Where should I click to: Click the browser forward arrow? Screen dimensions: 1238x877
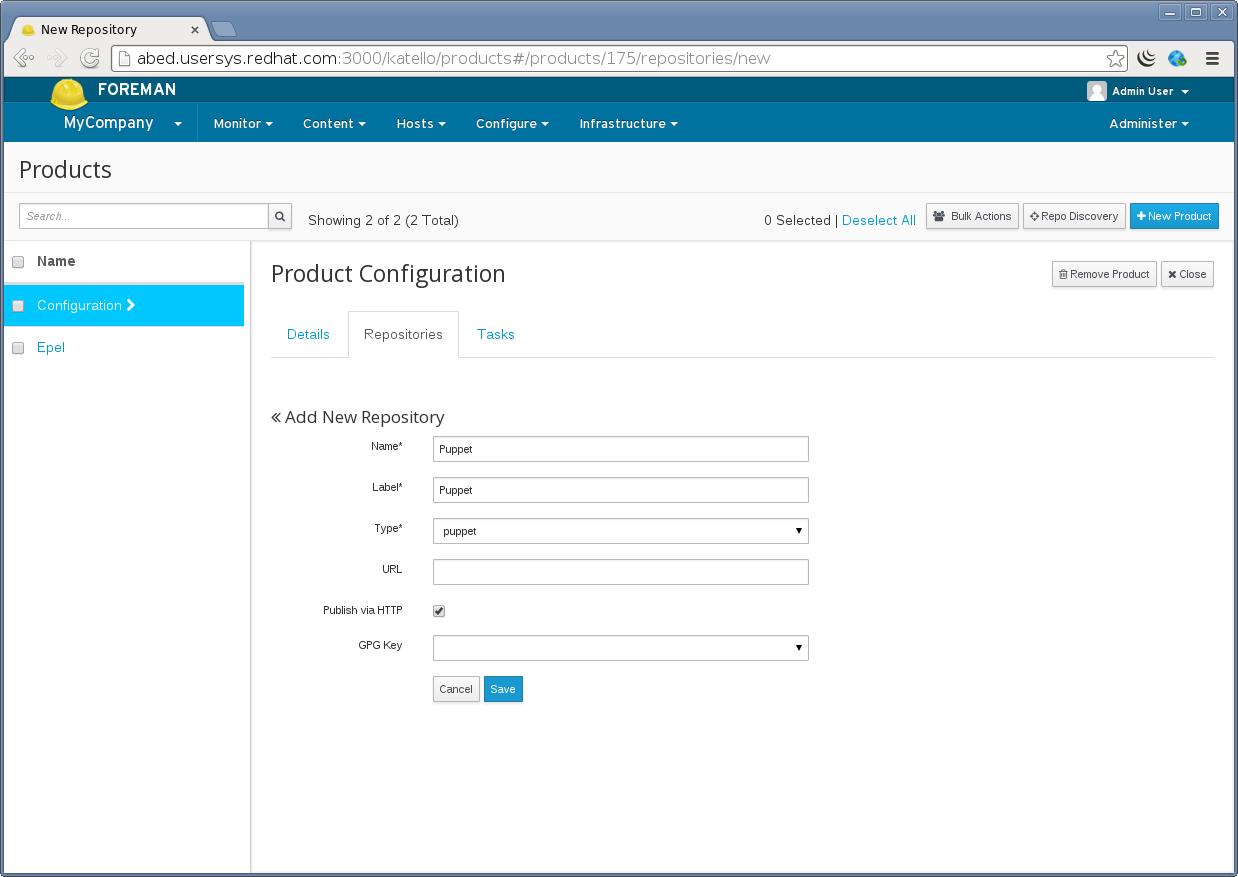[x=57, y=58]
